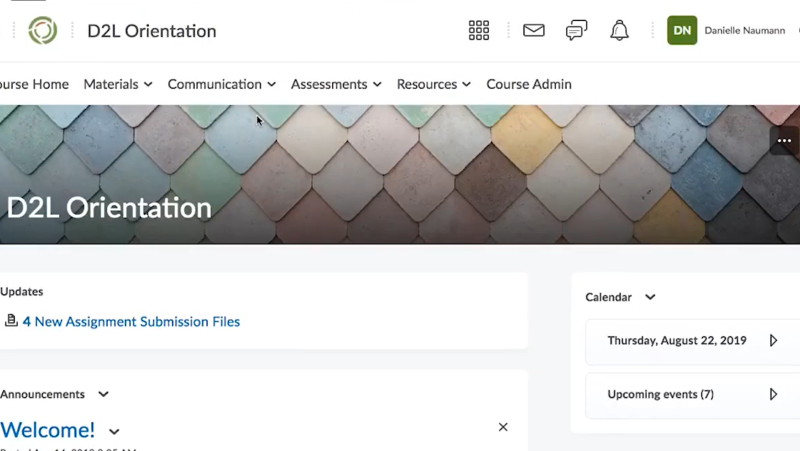Open 4 New Assignment Submission Files link

click(x=131, y=321)
